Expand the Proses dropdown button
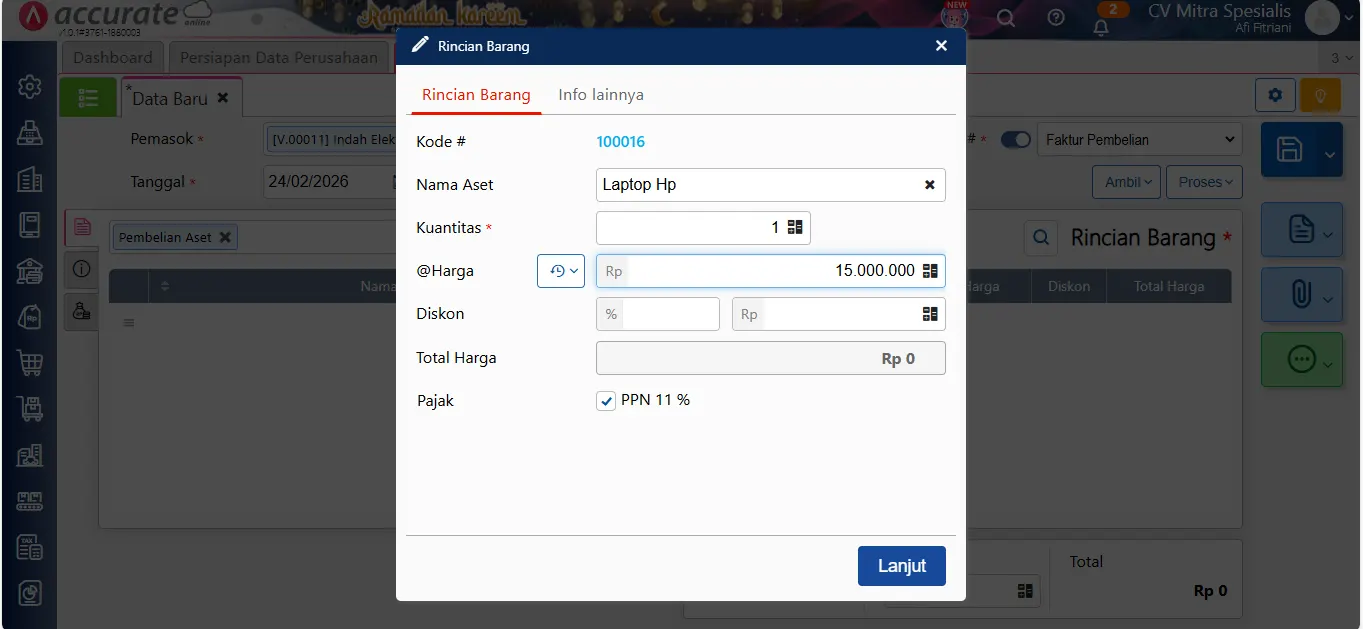The height and width of the screenshot is (629, 1363). (1204, 182)
